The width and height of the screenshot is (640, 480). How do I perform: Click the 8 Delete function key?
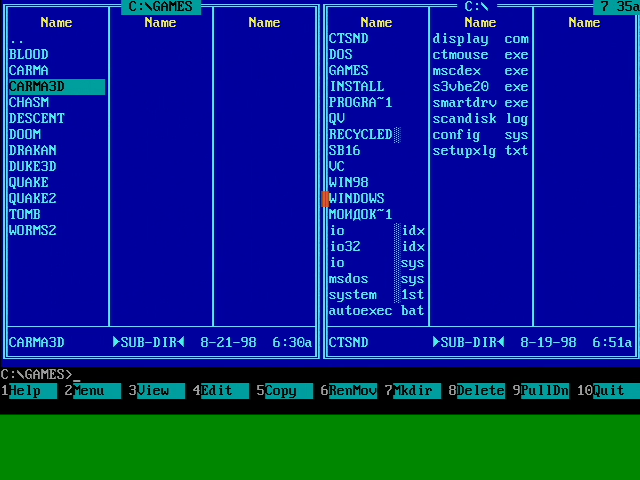click(x=477, y=391)
